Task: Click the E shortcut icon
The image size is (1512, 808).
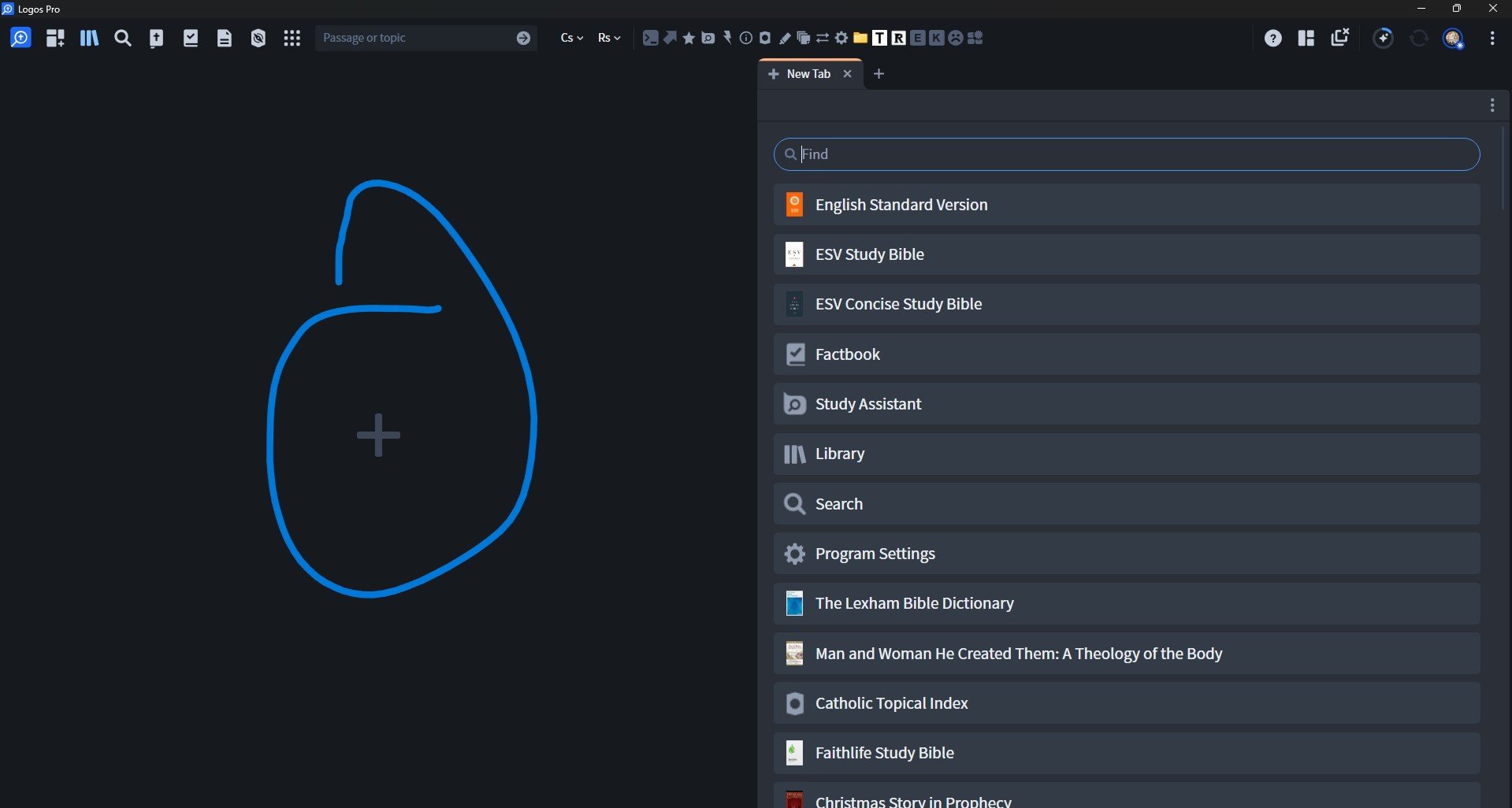Action: (918, 38)
